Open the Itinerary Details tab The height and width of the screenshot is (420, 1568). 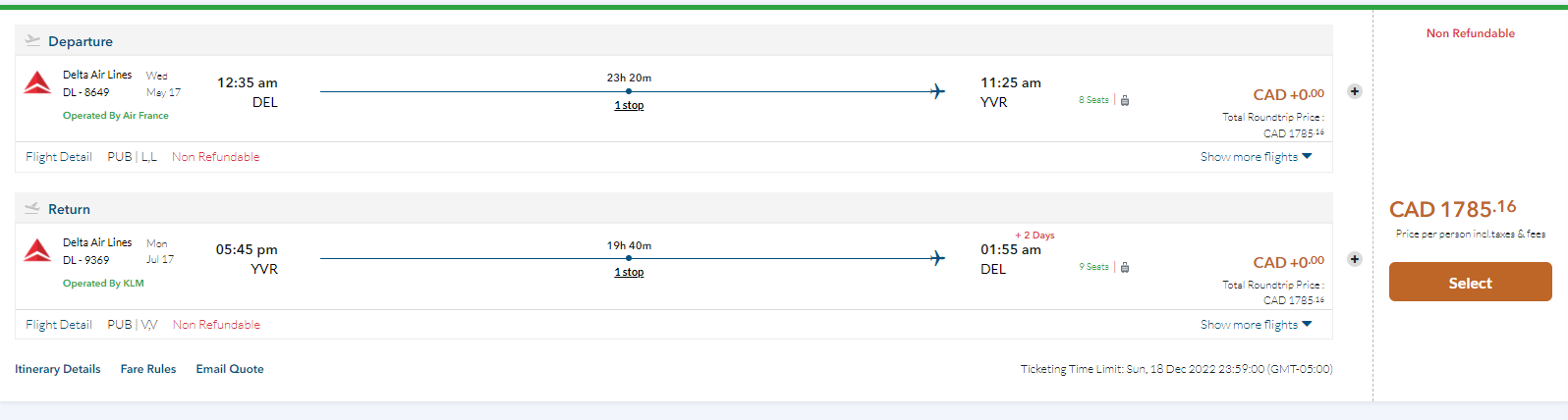58,369
